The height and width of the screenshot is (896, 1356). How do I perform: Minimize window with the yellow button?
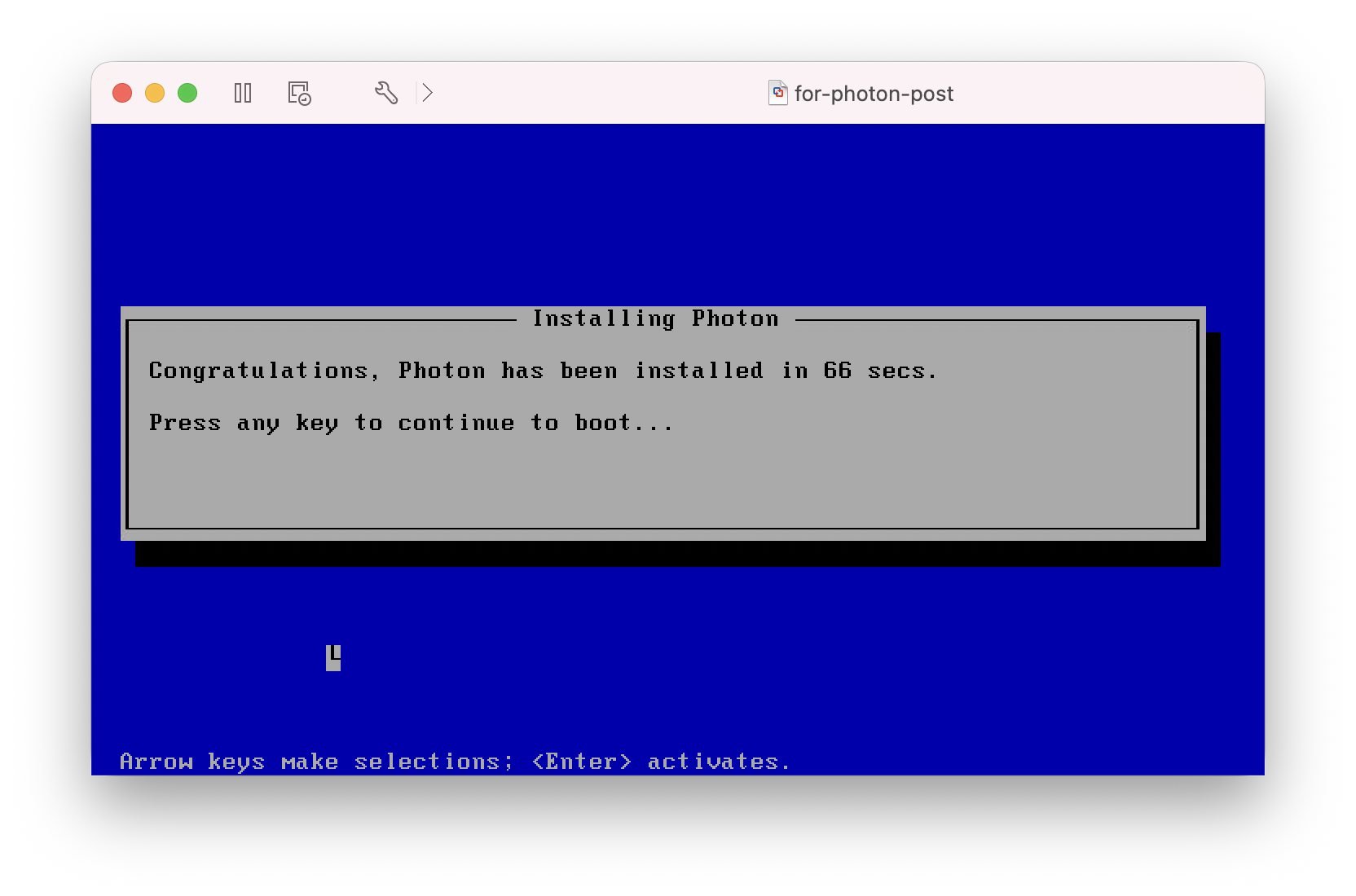[155, 93]
